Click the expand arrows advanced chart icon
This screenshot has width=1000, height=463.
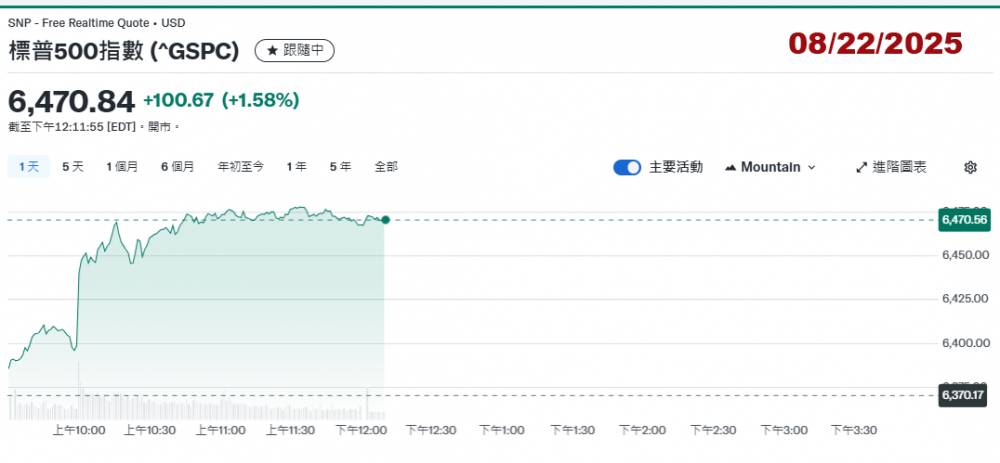pyautogui.click(x=861, y=167)
